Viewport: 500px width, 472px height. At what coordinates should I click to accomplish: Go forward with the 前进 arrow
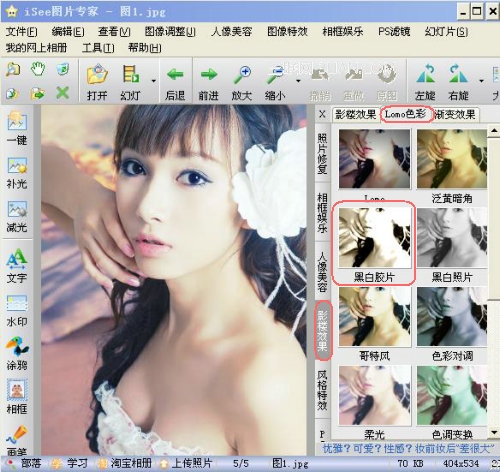(x=209, y=75)
